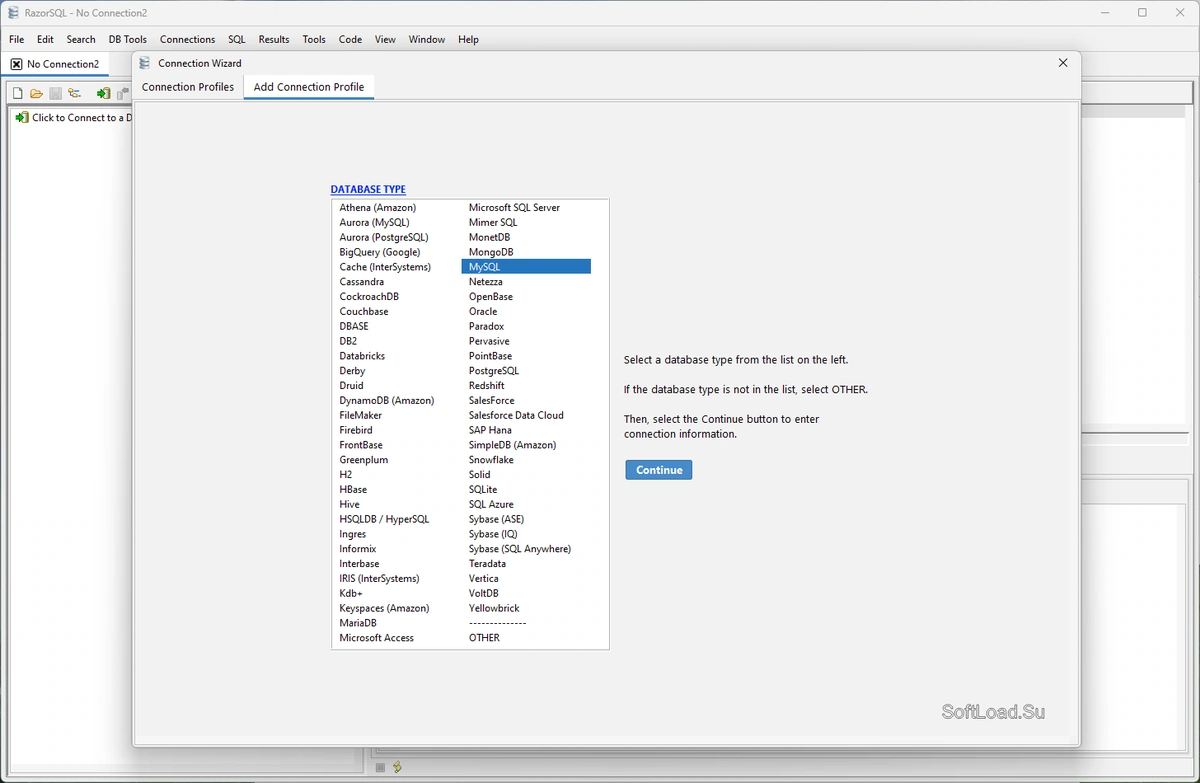
Task: Open the SQL menu
Action: coord(236,39)
